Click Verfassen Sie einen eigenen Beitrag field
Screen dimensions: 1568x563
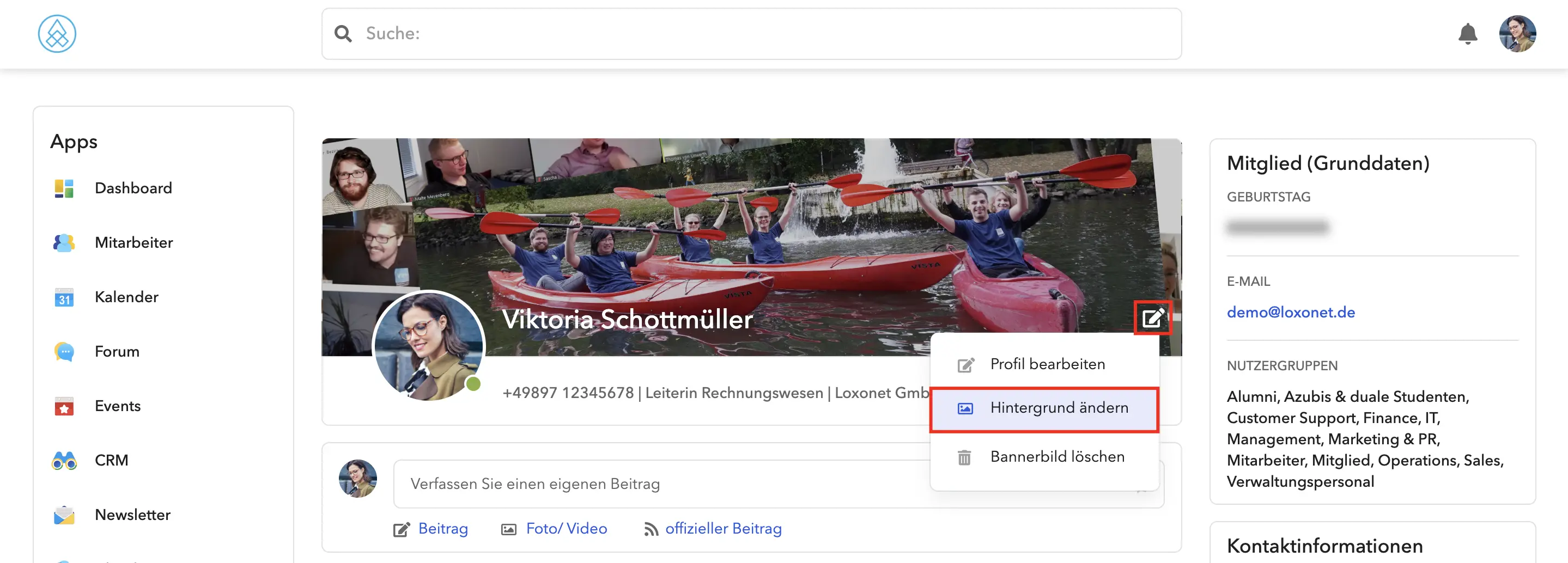pos(779,484)
